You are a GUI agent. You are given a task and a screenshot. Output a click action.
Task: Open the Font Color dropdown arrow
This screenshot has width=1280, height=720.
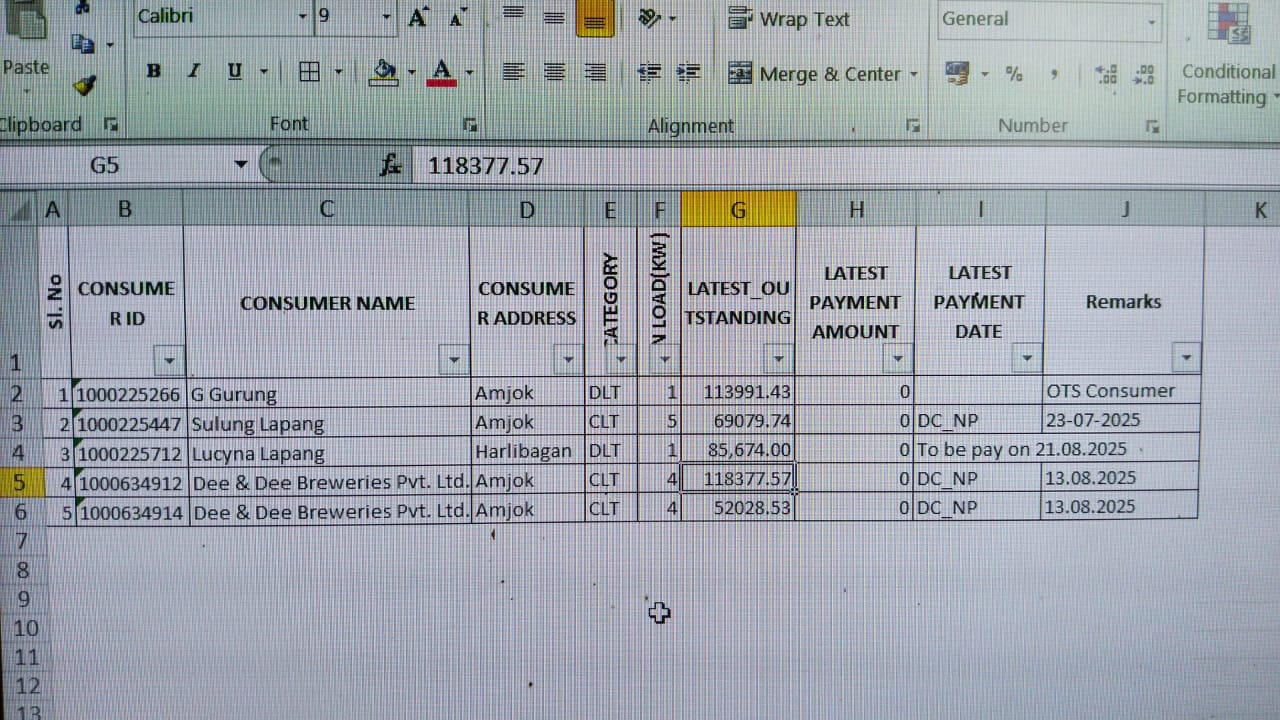468,72
